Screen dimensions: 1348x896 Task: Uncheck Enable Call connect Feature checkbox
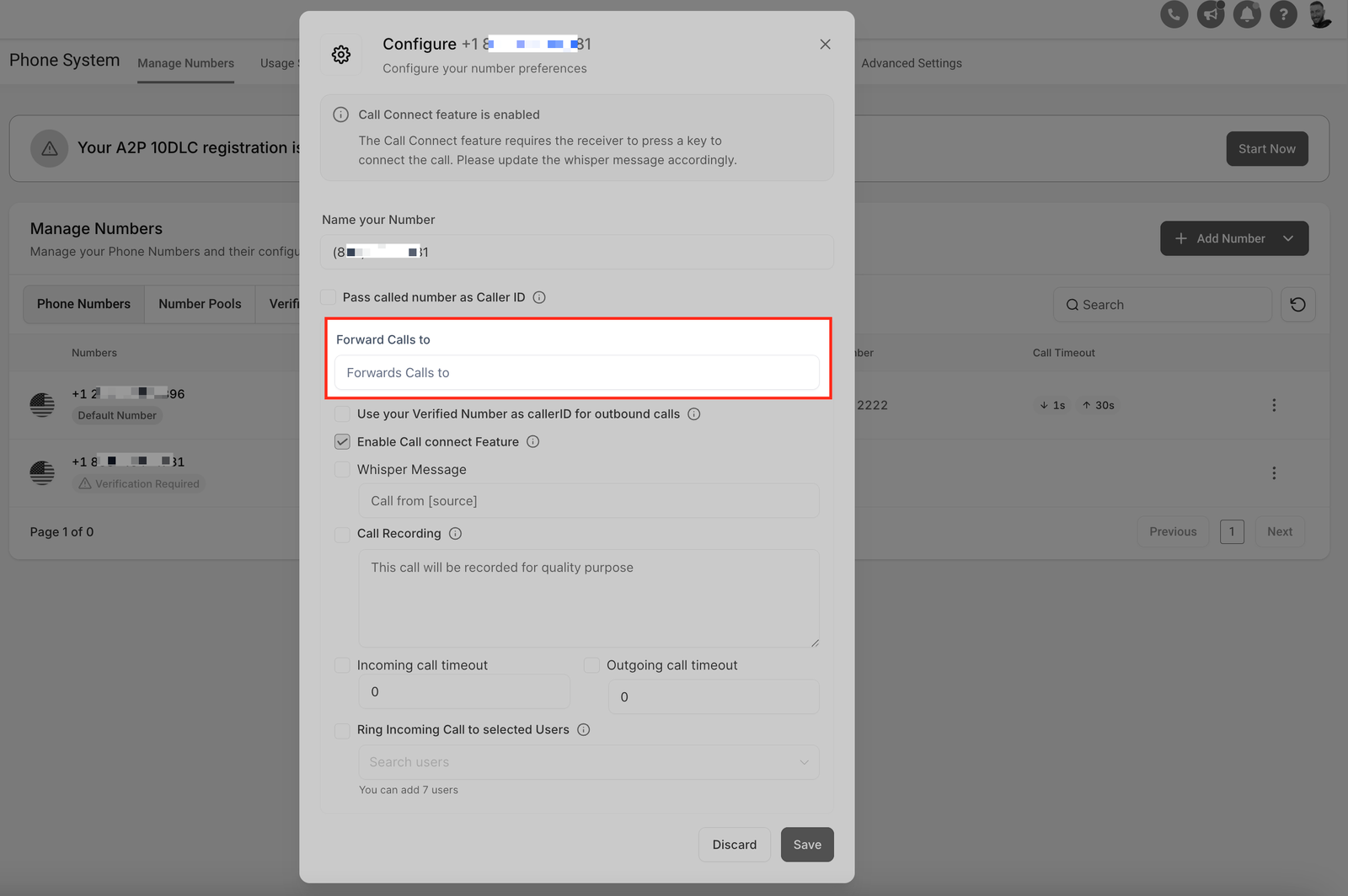coord(342,442)
